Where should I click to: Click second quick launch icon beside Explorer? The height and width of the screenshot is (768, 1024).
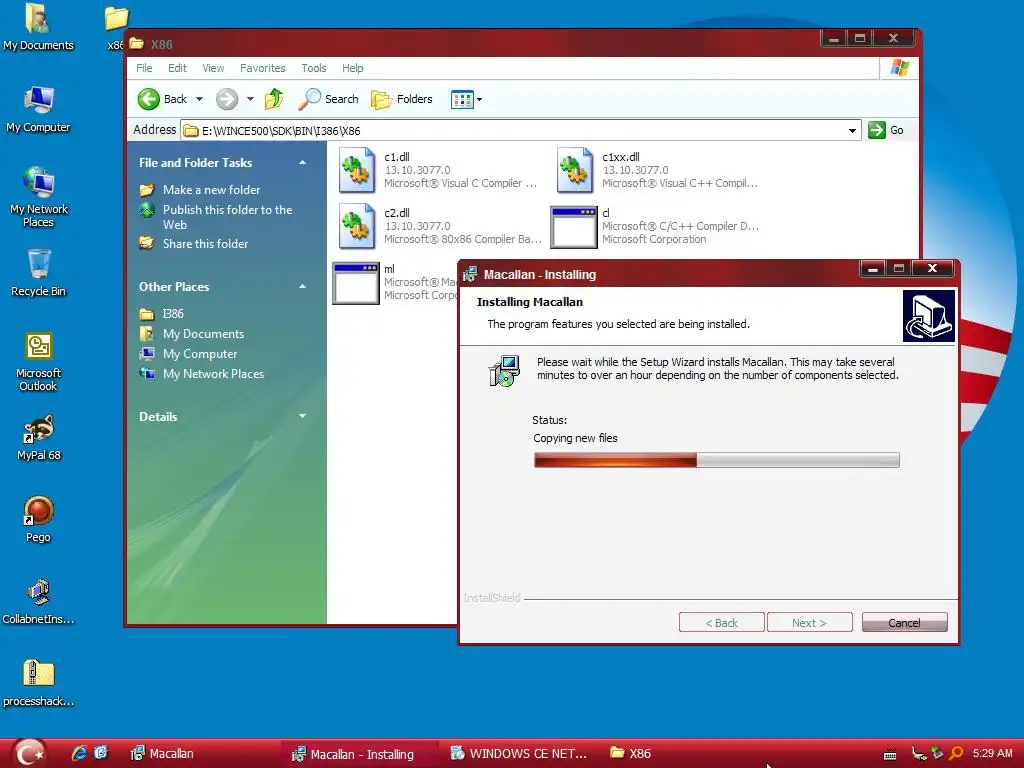click(x=101, y=753)
